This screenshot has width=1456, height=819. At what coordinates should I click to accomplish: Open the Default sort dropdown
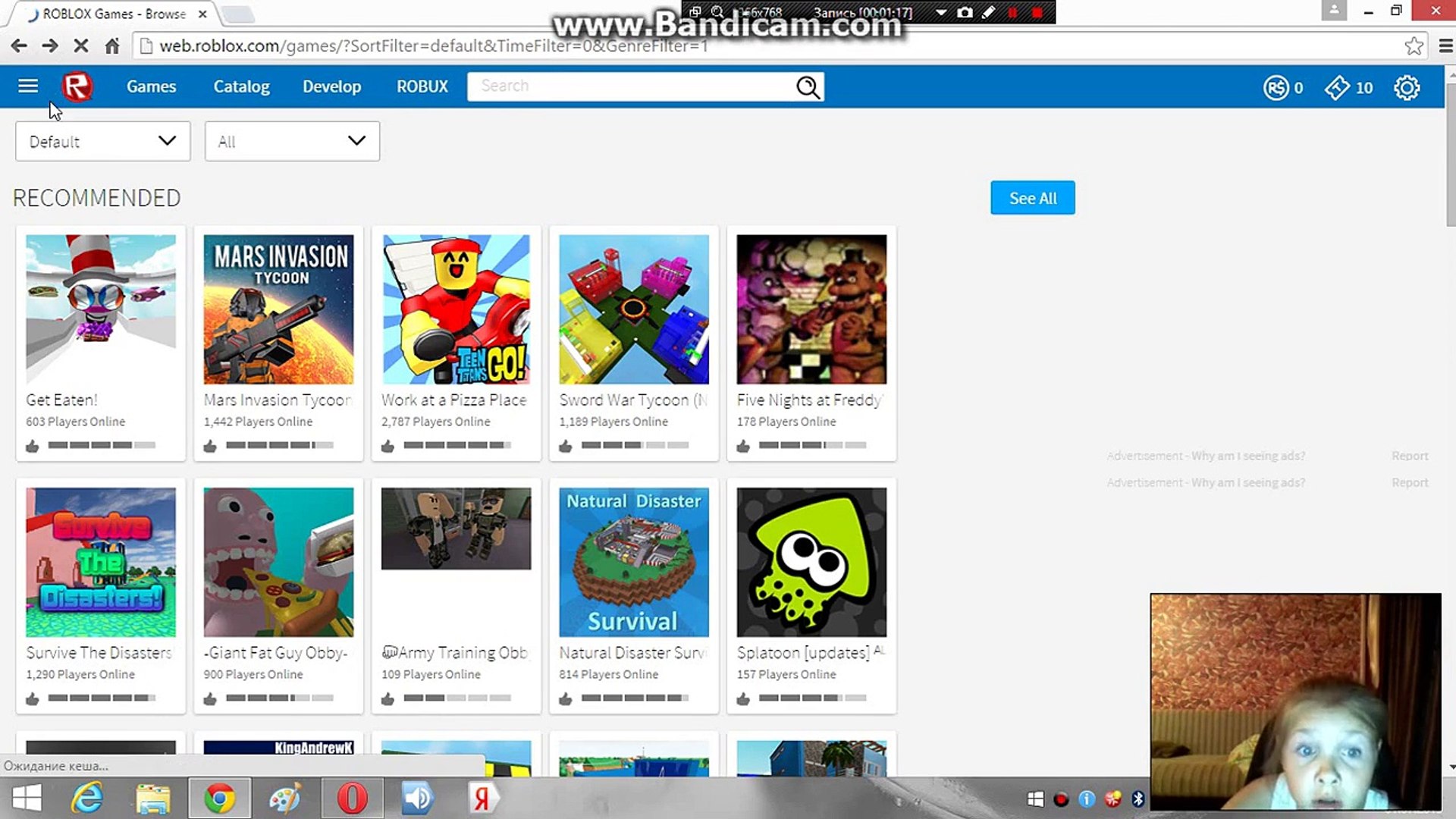click(102, 141)
